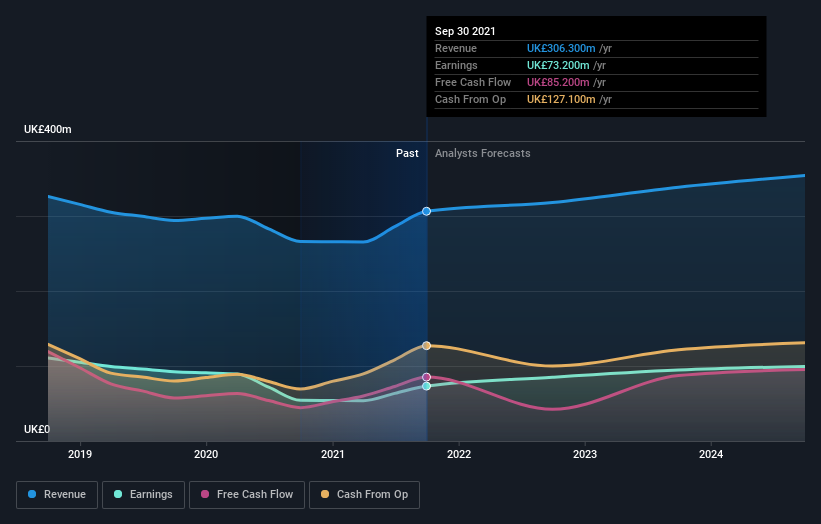
Task: Toggle the Revenue legend button
Action: coord(57,495)
